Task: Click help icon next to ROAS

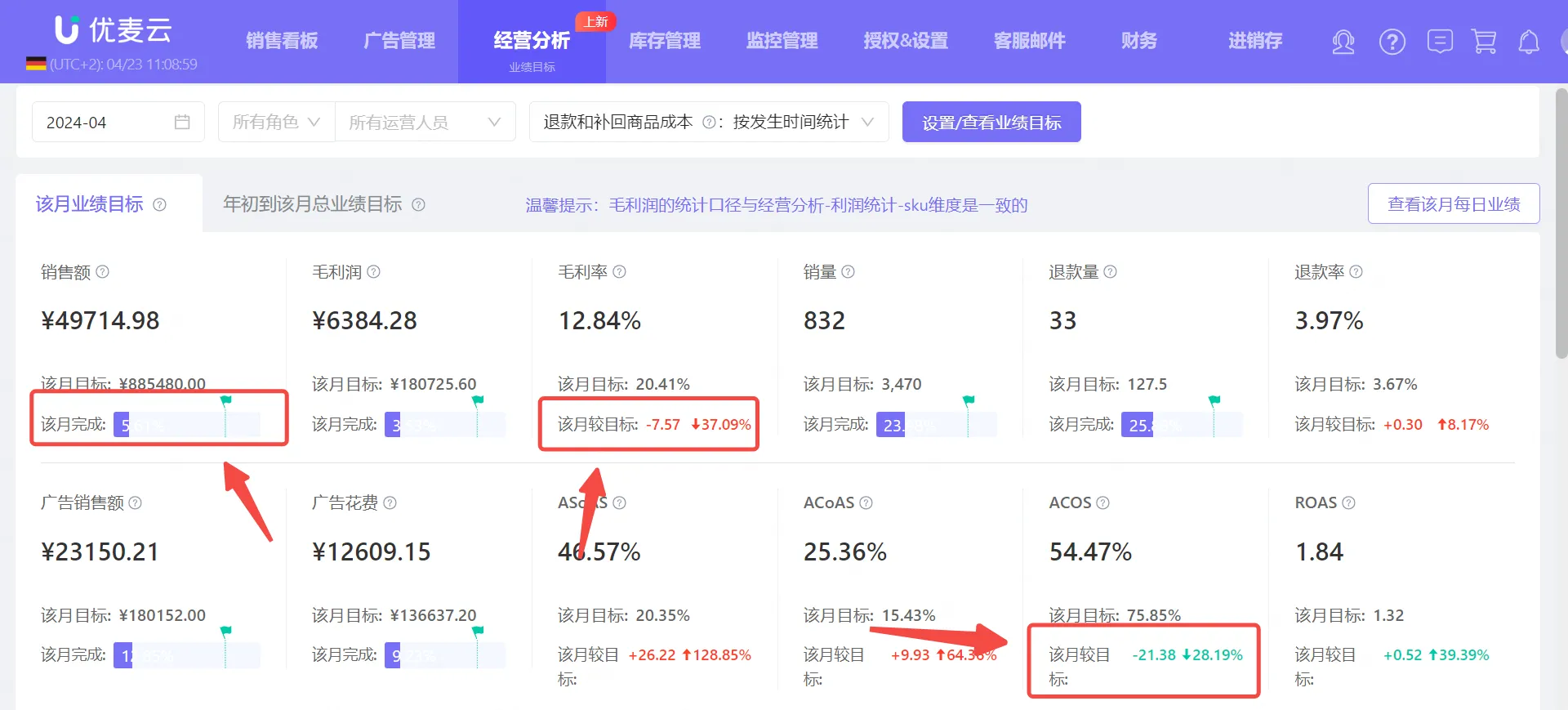Action: pyautogui.click(x=1349, y=502)
